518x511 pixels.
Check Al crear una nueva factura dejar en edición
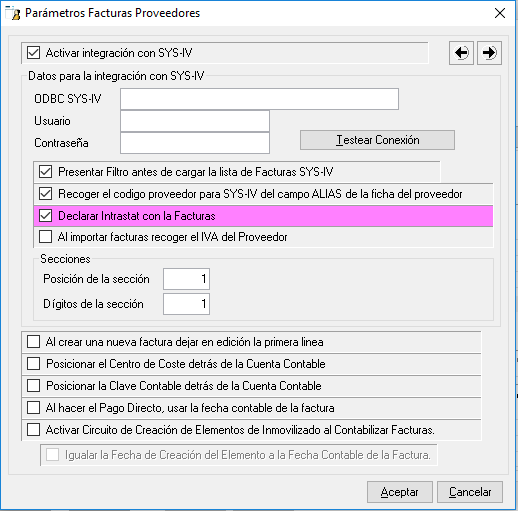pyautogui.click(x=34, y=342)
